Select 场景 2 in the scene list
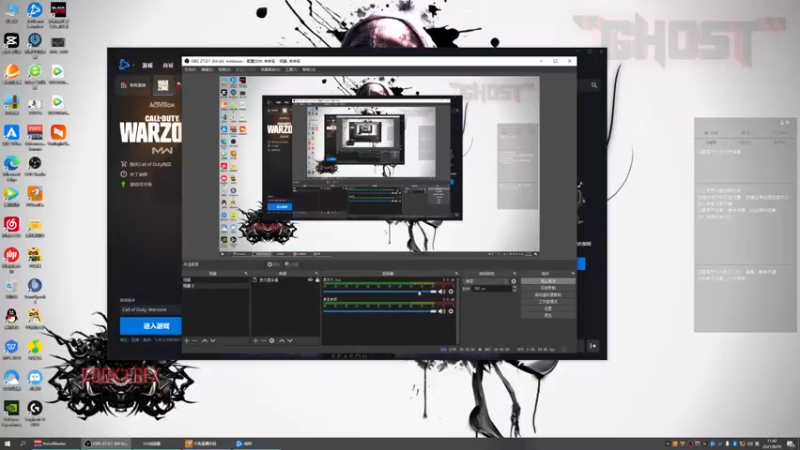Screen dimensions: 800x450 (x=216, y=286)
